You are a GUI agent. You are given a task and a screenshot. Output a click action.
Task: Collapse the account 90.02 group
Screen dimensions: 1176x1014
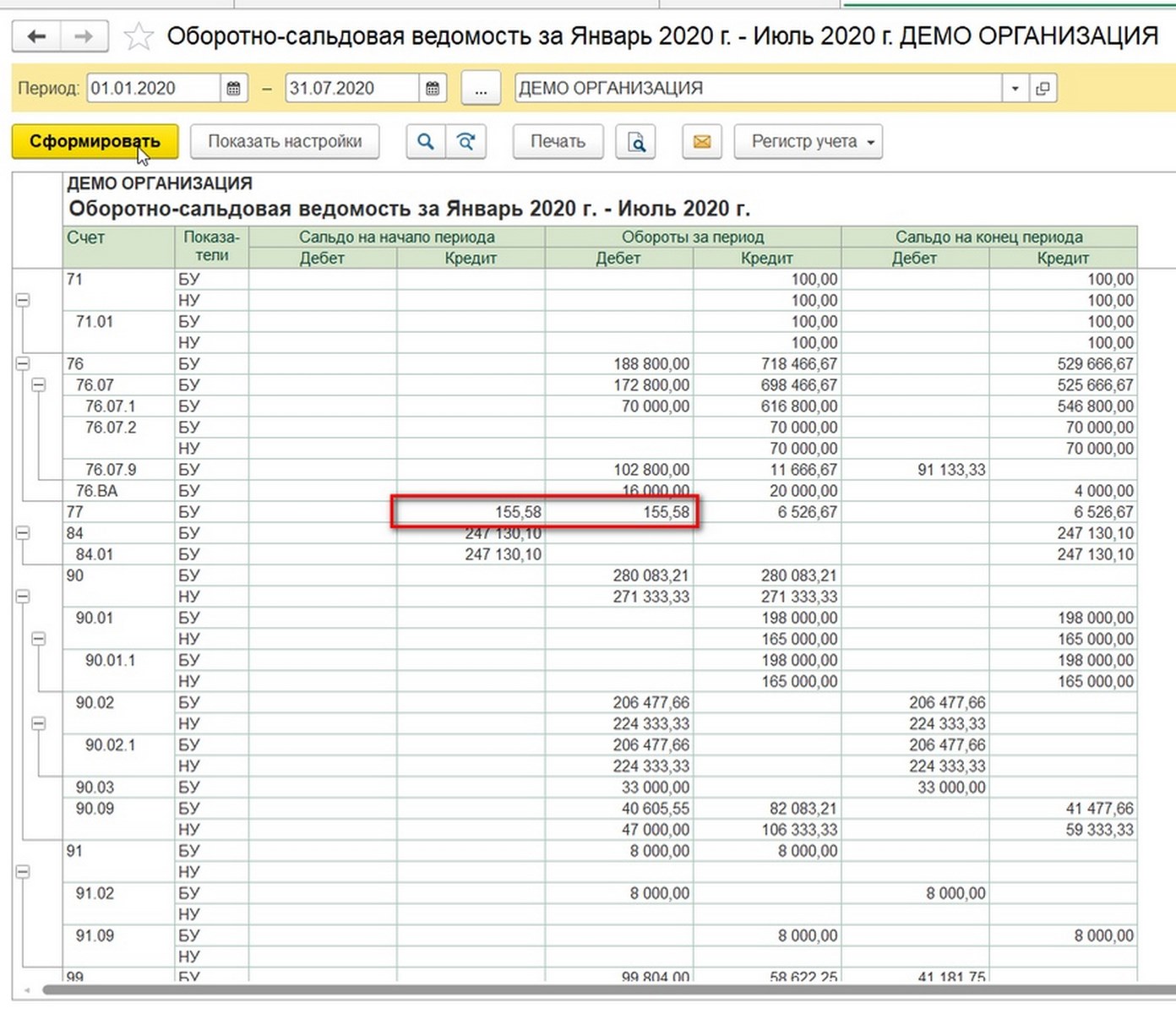point(38,723)
